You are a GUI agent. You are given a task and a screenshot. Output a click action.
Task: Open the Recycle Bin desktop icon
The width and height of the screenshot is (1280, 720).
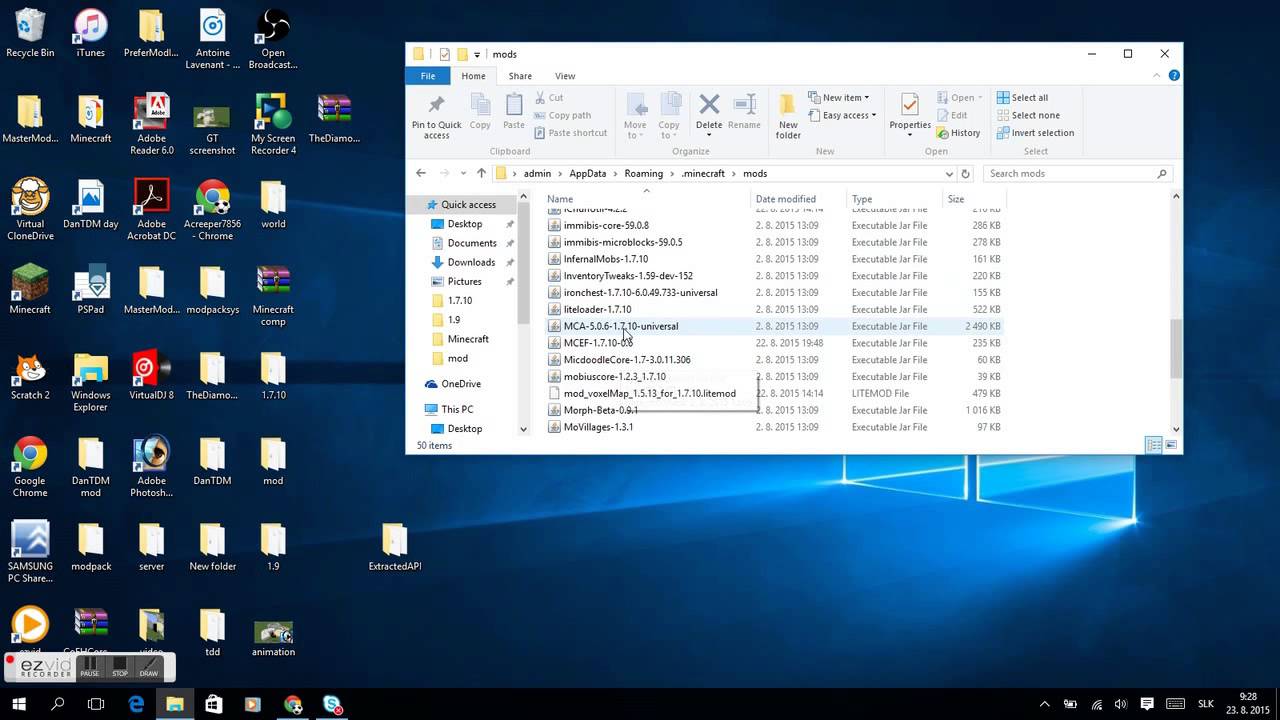[30, 34]
